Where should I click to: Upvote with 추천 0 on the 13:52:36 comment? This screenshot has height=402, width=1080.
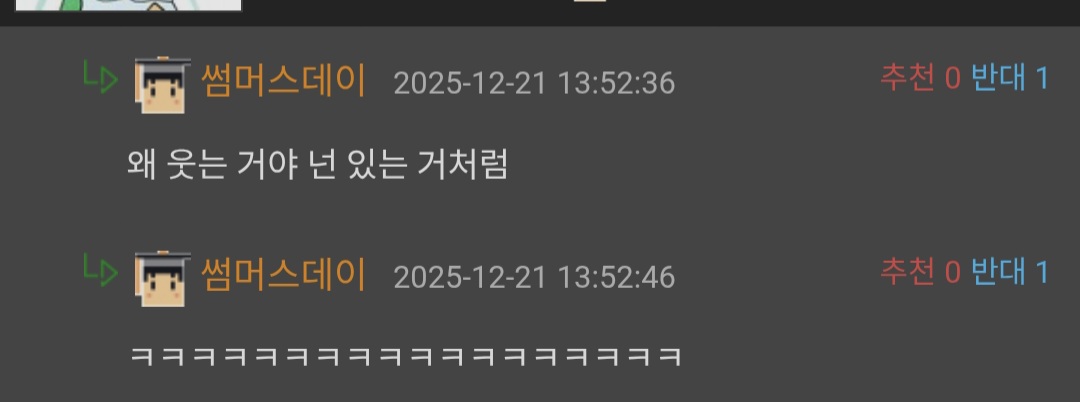(x=920, y=78)
